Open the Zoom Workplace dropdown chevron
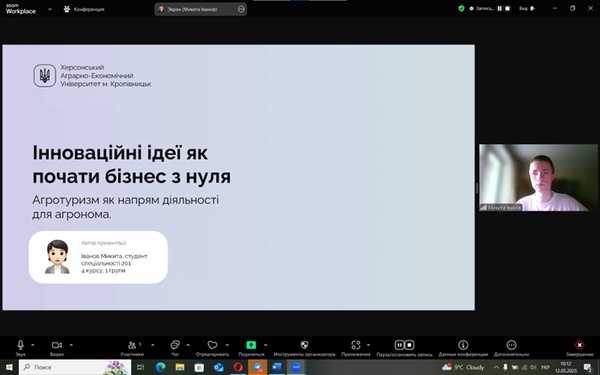The width and height of the screenshot is (600, 375). point(50,9)
